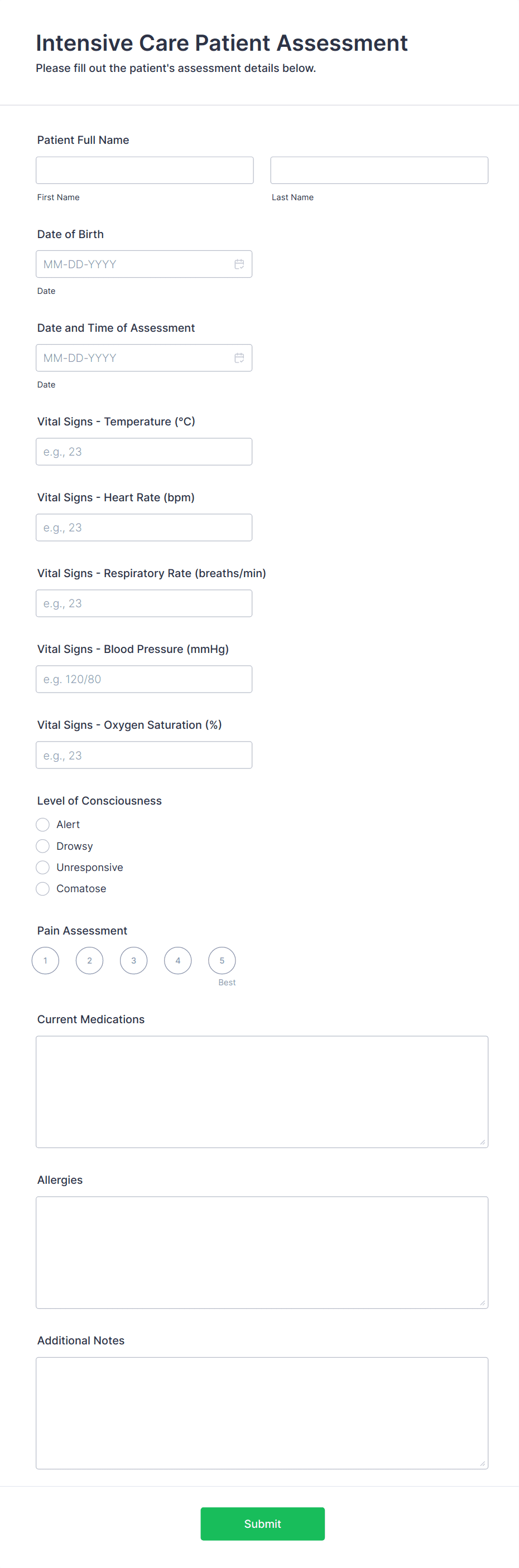The height and width of the screenshot is (1568, 519).
Task: Click the First Name input field
Action: [x=145, y=170]
